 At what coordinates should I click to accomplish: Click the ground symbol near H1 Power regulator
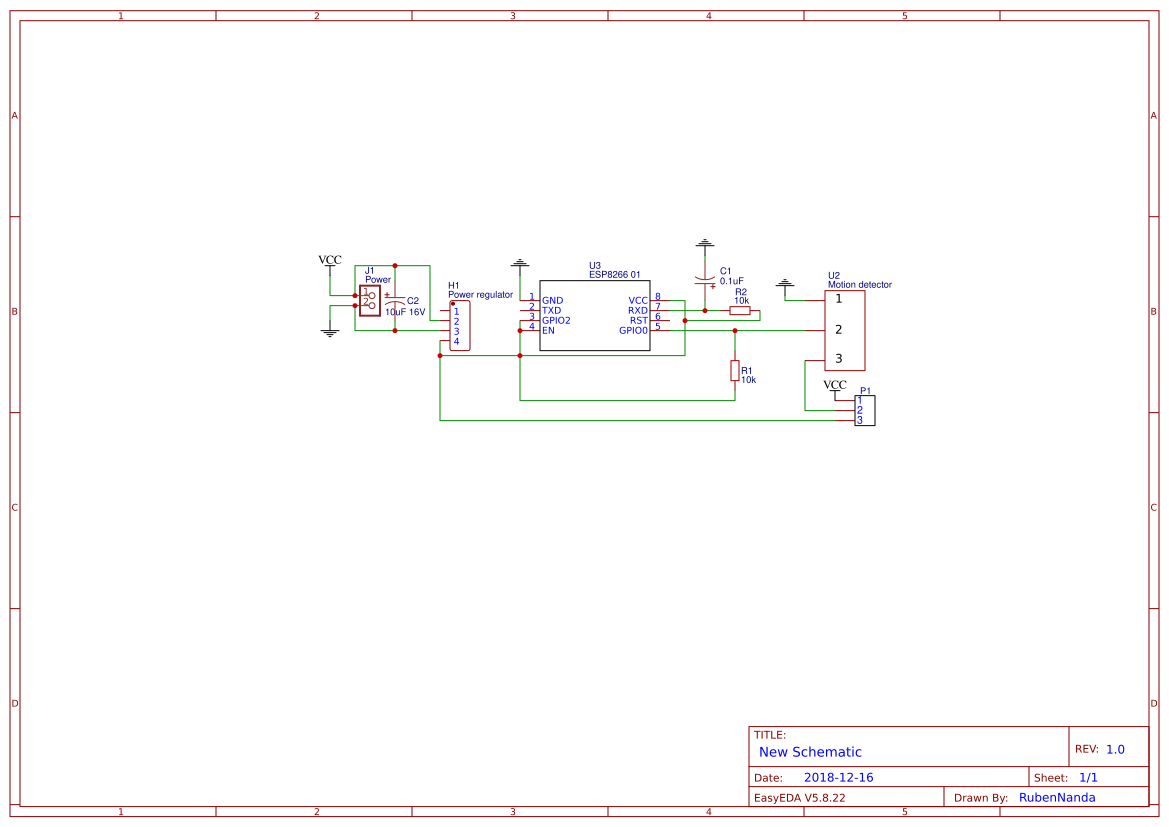[519, 263]
